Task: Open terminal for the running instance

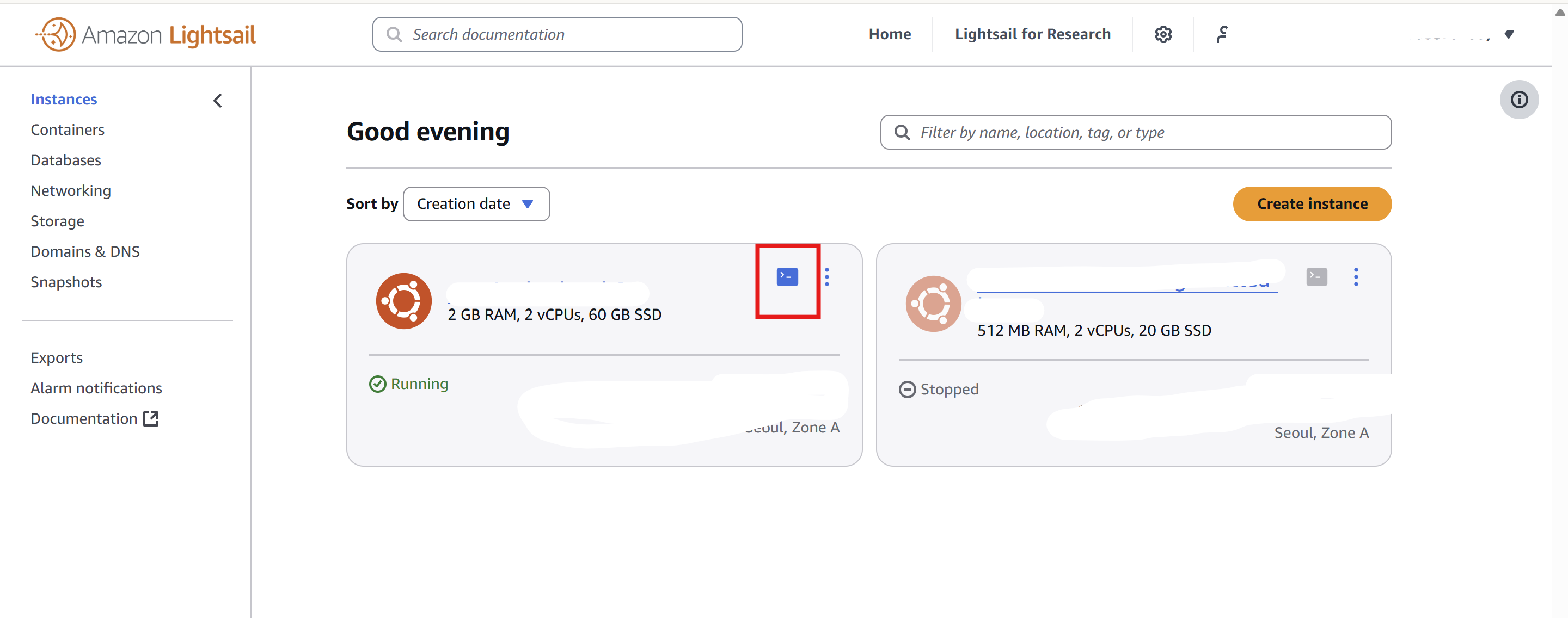Action: click(787, 277)
